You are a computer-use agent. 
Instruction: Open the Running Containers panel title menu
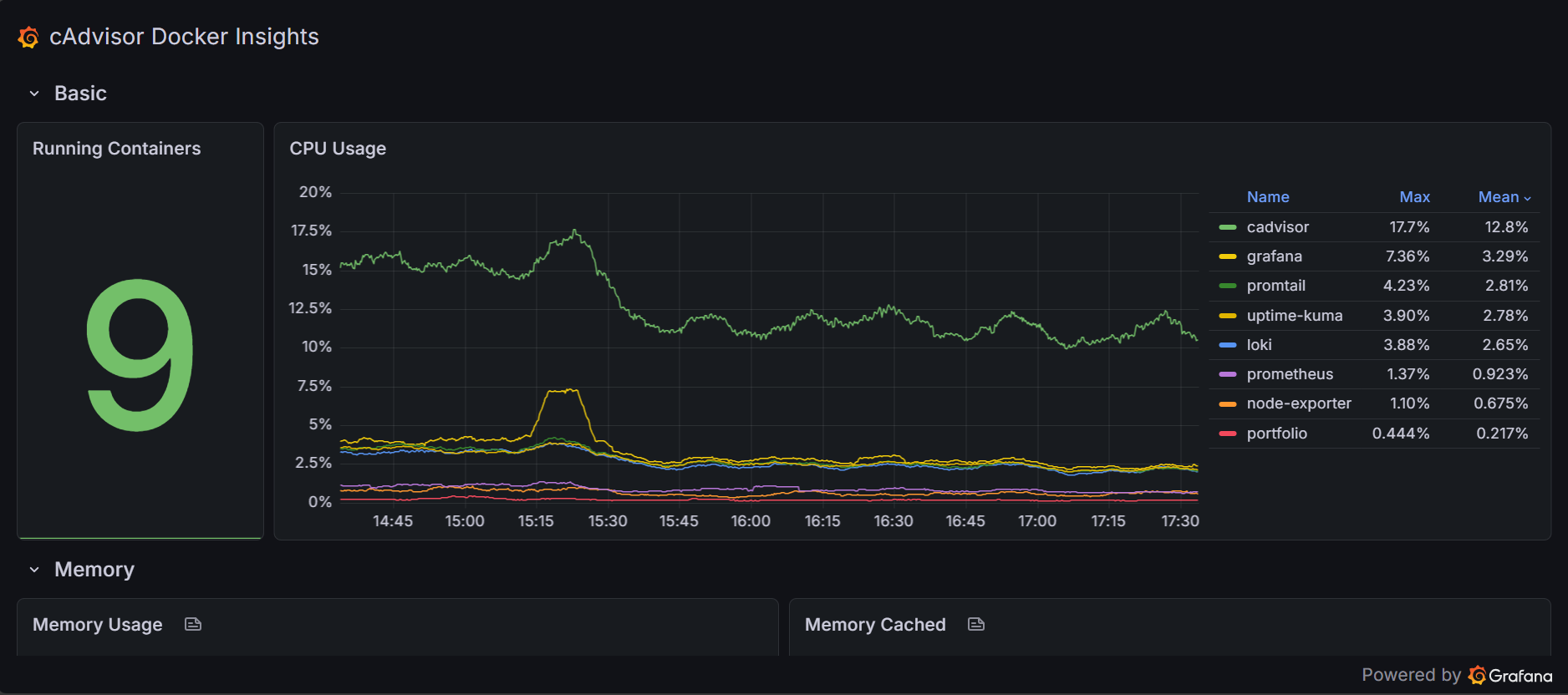[116, 149]
